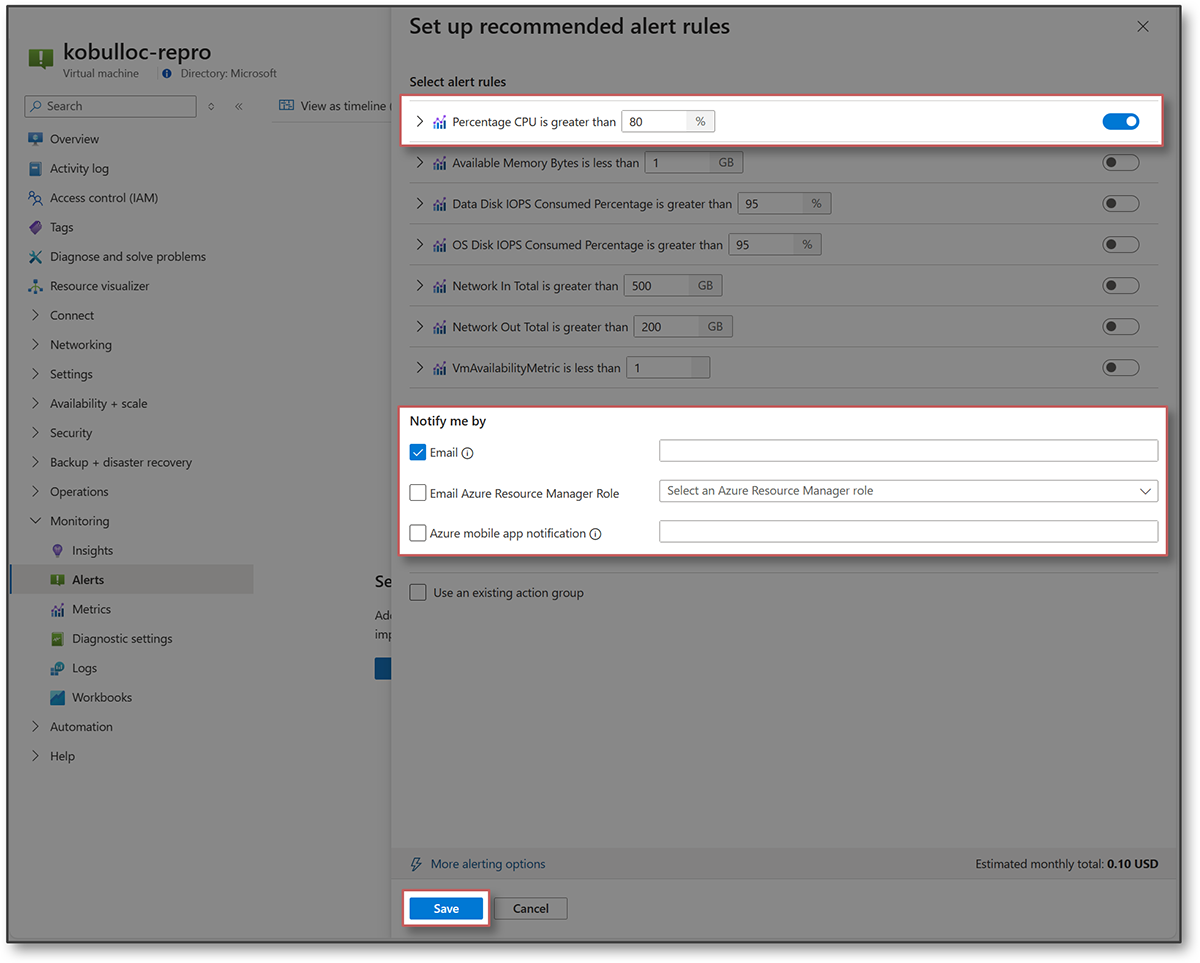The height and width of the screenshot is (963, 1200).
Task: Enable the Available Memory Bytes alert toggle
Action: [x=1120, y=163]
